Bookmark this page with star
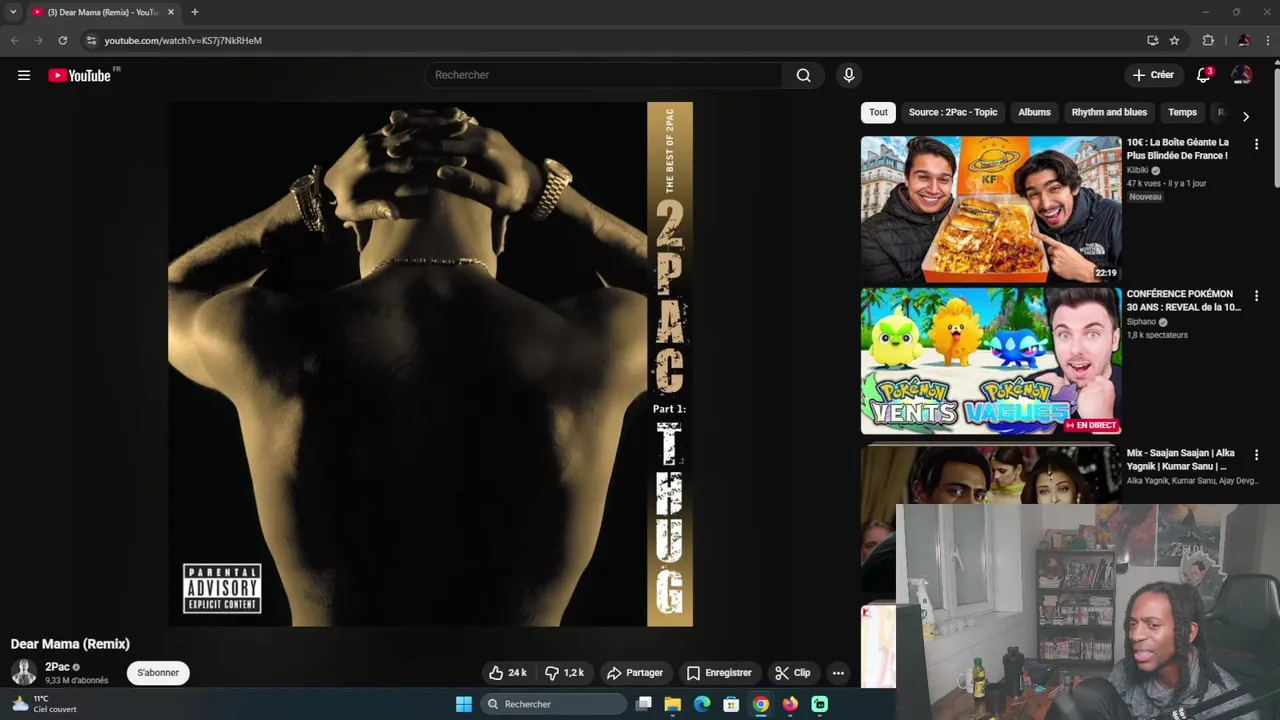Viewport: 1280px width, 720px height. point(1175,41)
